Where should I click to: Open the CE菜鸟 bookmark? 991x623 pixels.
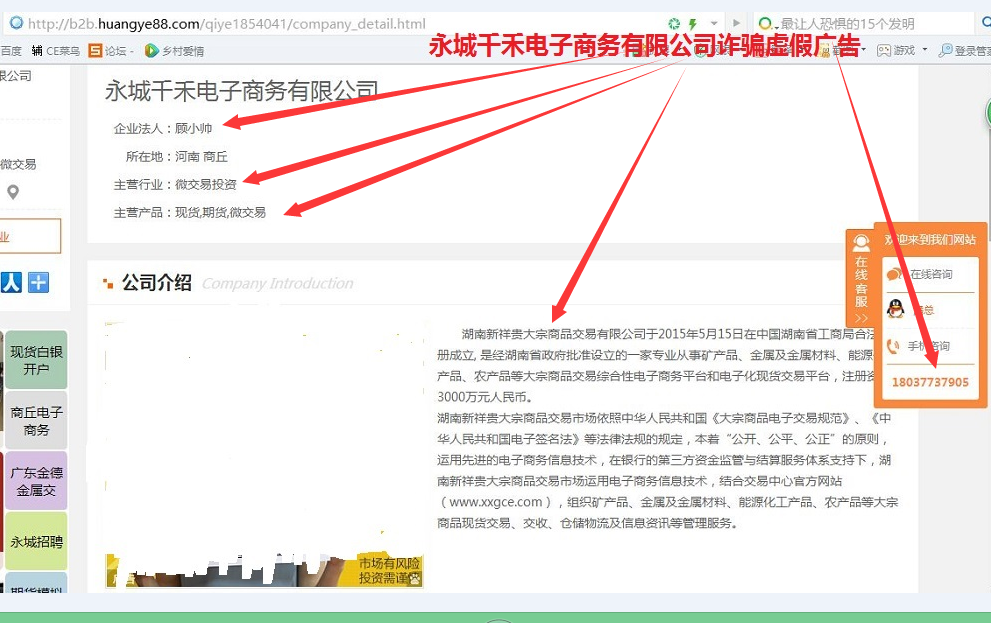tap(56, 51)
